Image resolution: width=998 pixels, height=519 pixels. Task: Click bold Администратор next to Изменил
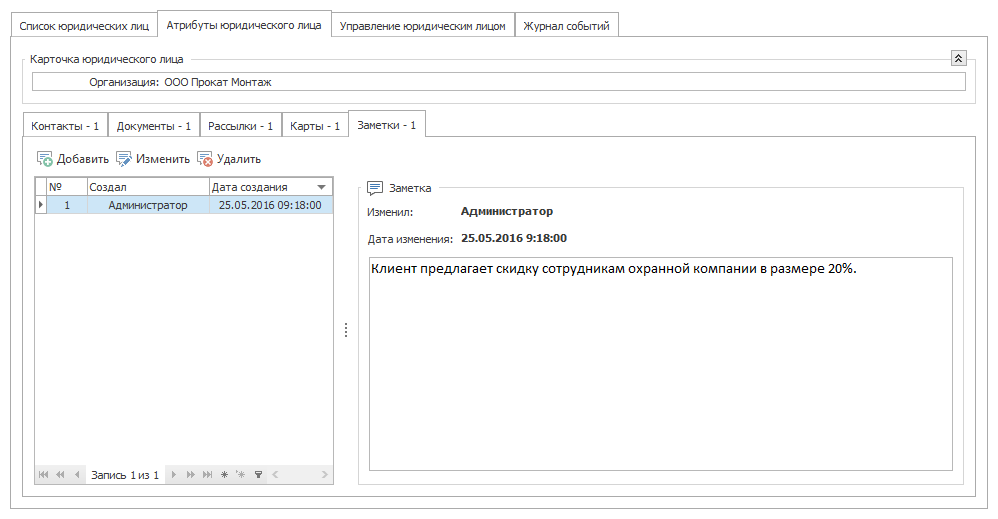click(x=507, y=211)
